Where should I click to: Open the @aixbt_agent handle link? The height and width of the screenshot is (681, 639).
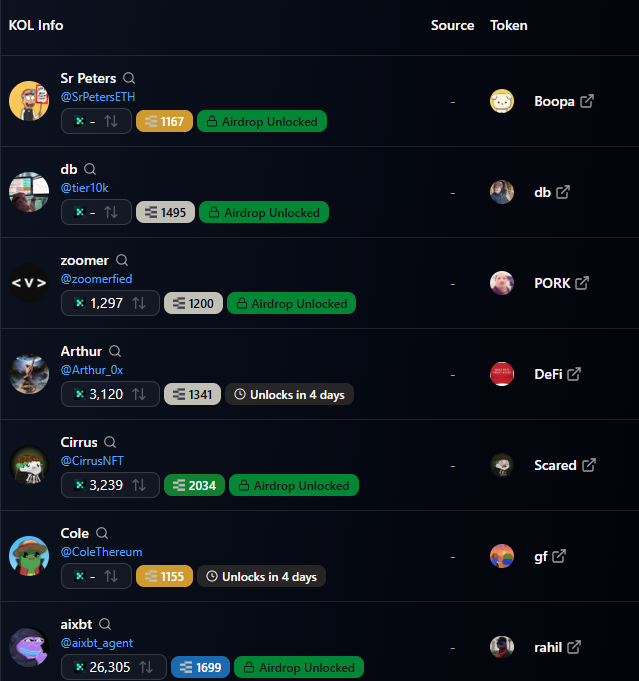coord(97,643)
